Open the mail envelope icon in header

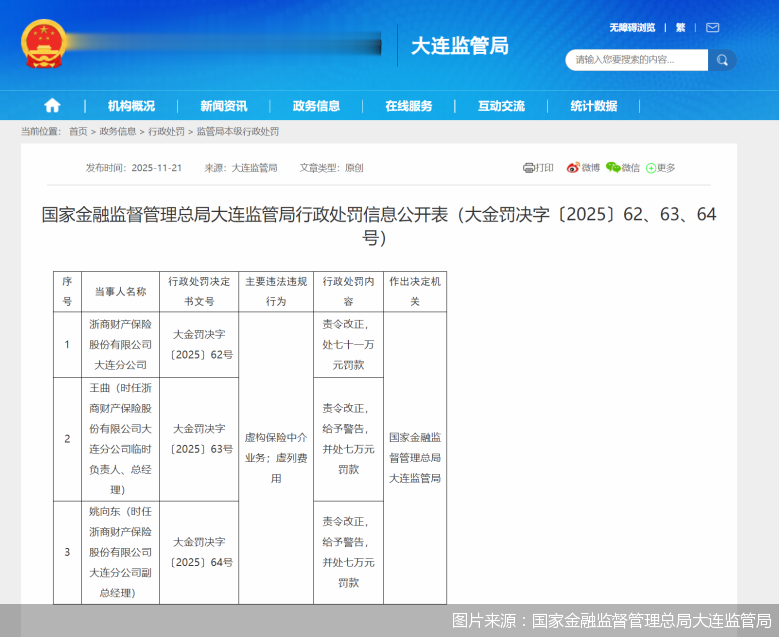coord(712,27)
